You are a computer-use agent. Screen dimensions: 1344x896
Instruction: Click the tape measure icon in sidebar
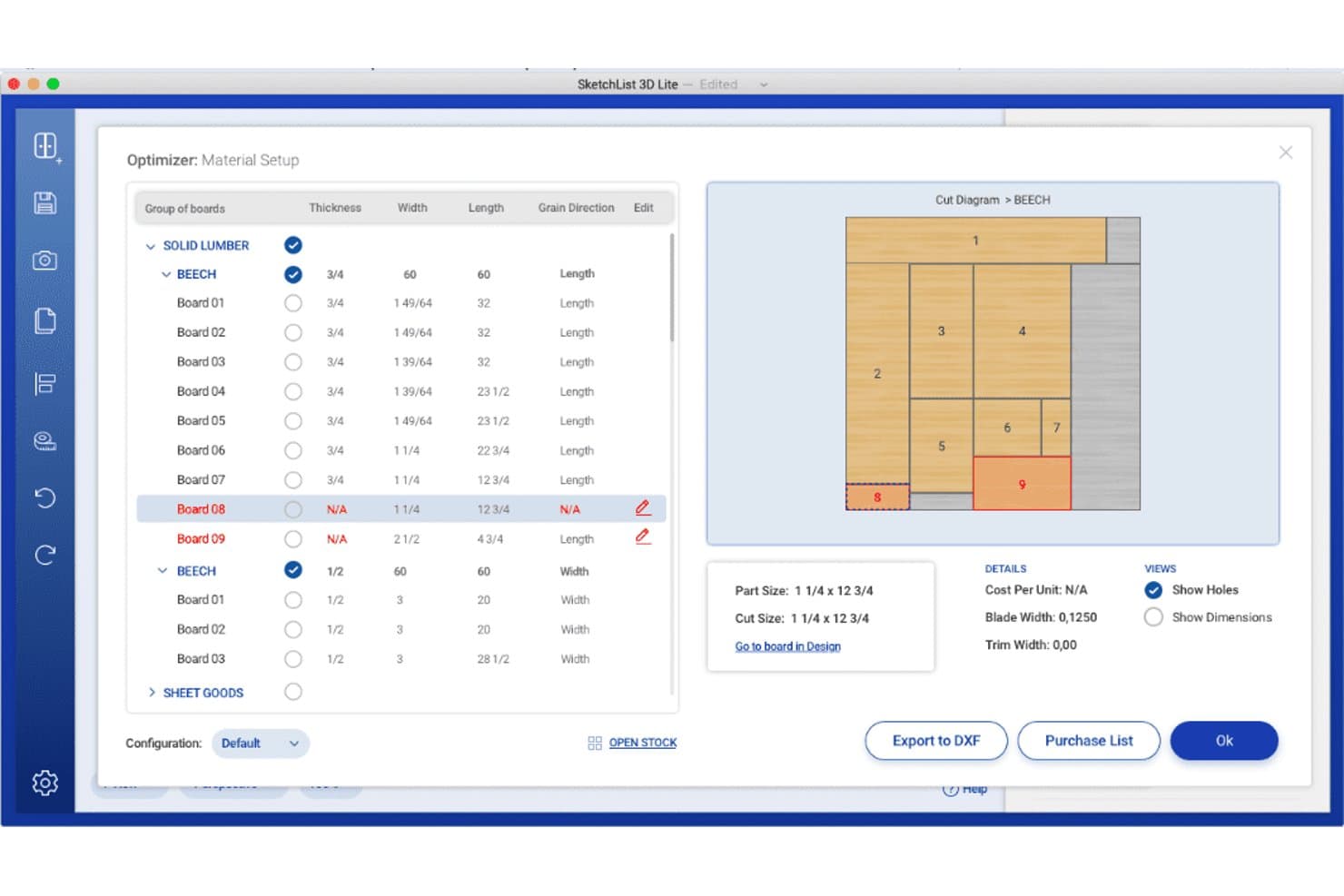pos(45,441)
